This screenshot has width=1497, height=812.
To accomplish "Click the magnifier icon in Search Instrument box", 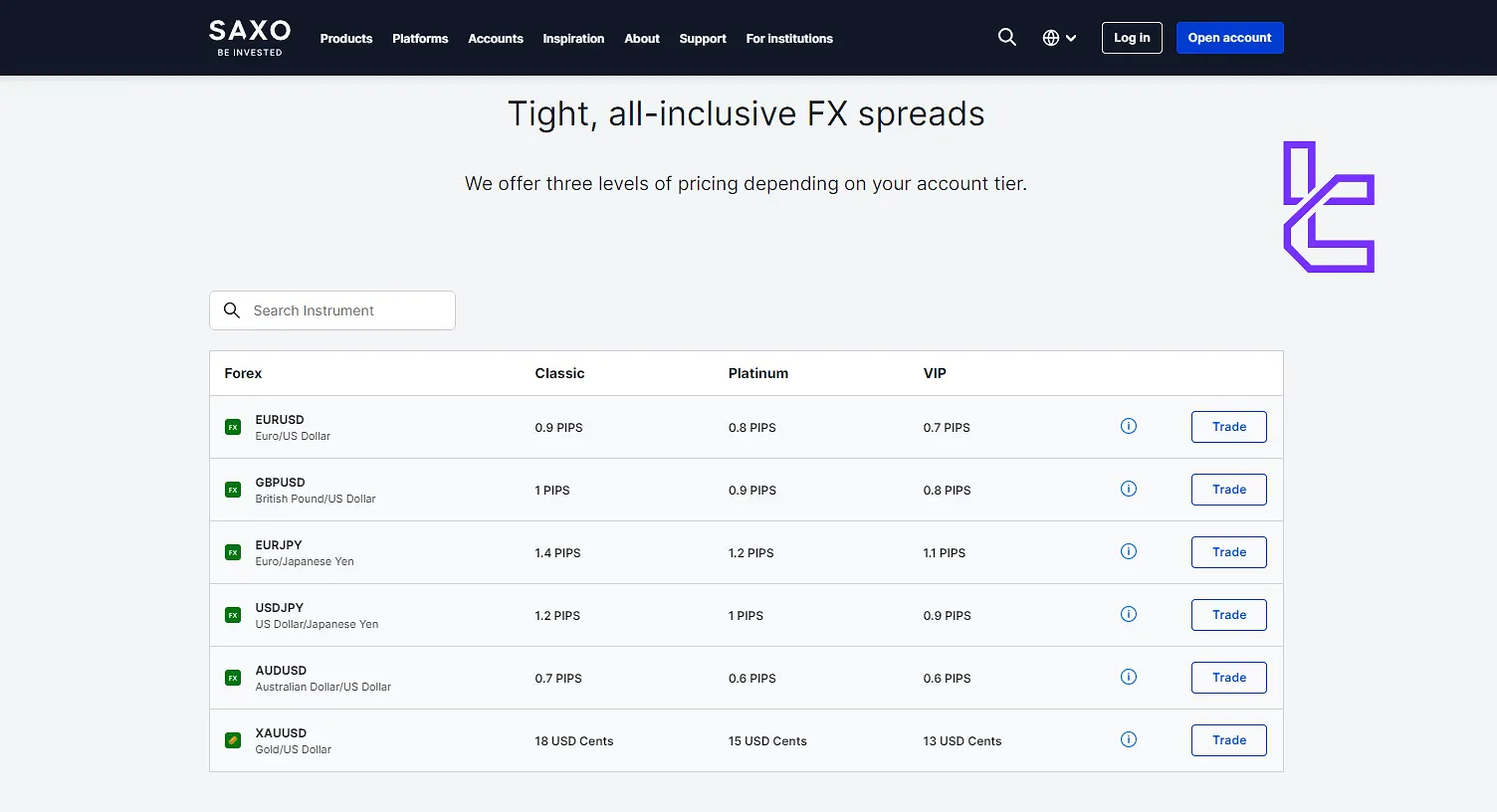I will 232,310.
